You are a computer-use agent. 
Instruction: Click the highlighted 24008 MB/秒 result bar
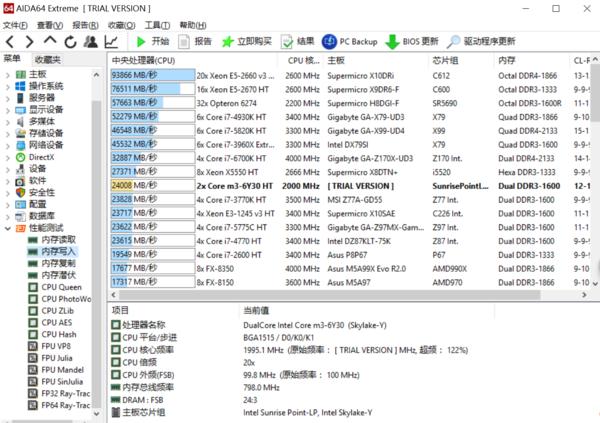click(x=153, y=185)
